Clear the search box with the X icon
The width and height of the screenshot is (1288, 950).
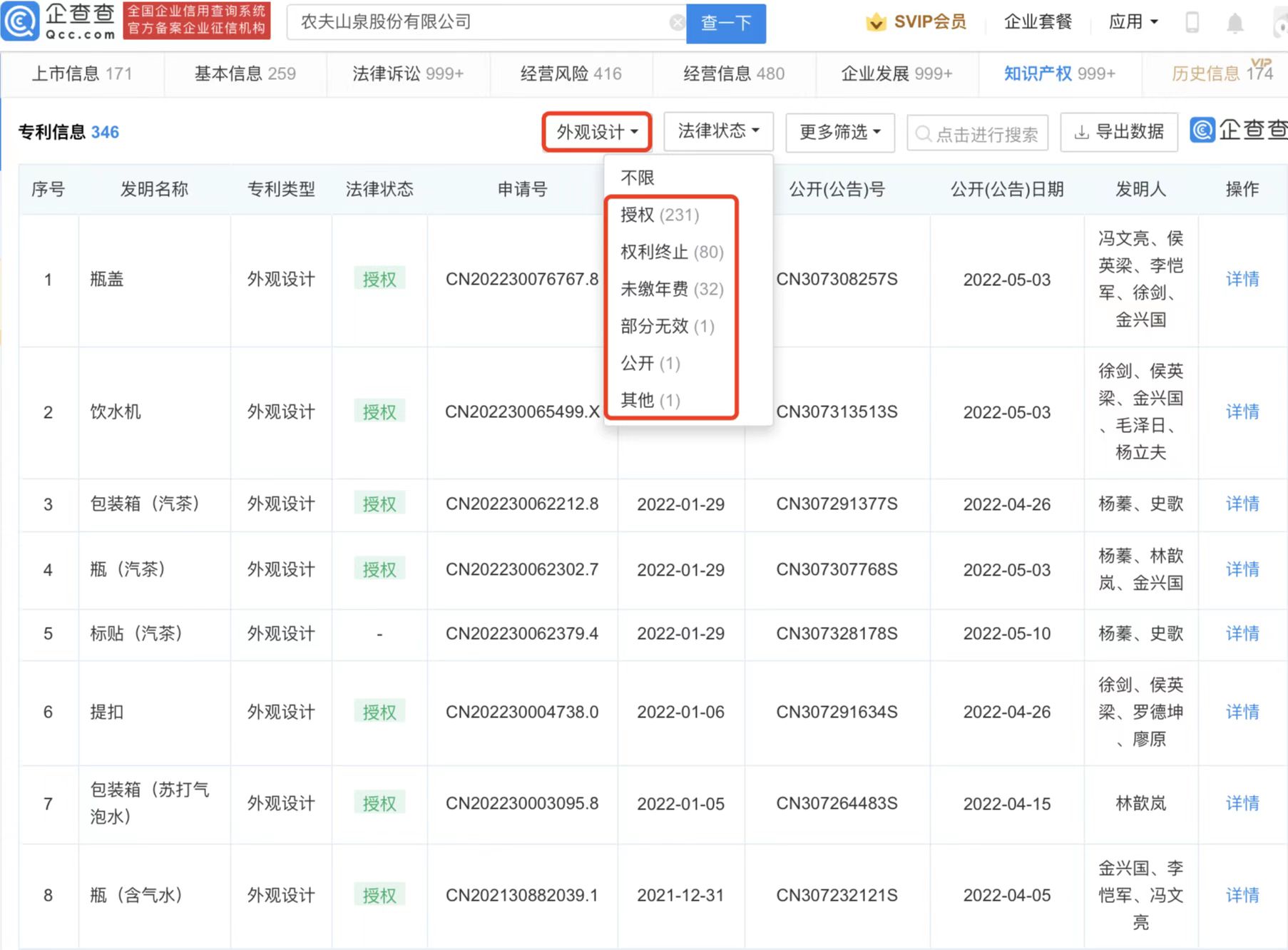[677, 23]
